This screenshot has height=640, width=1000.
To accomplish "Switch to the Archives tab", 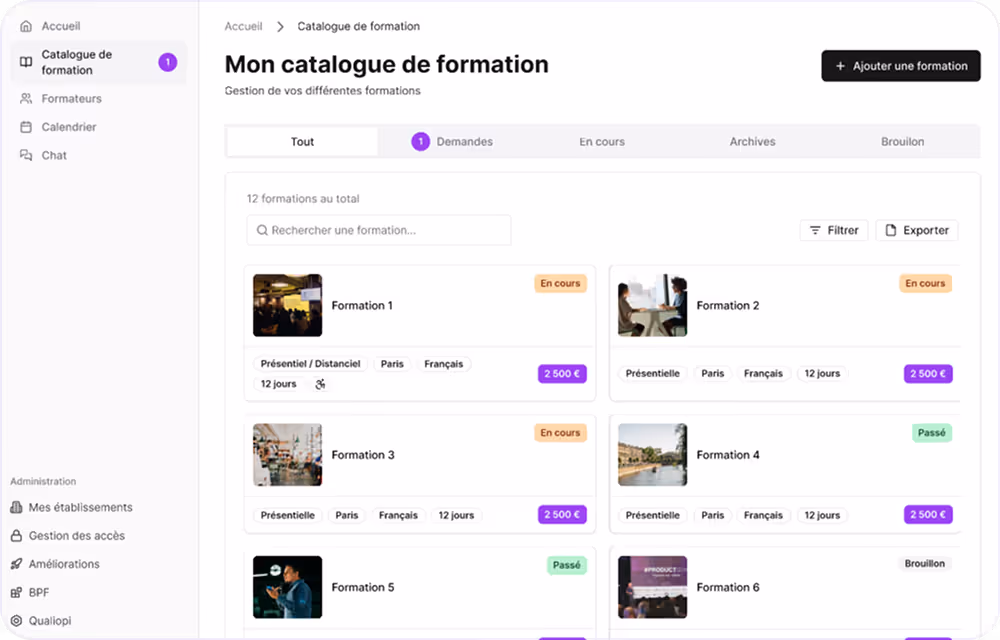I will (x=753, y=142).
